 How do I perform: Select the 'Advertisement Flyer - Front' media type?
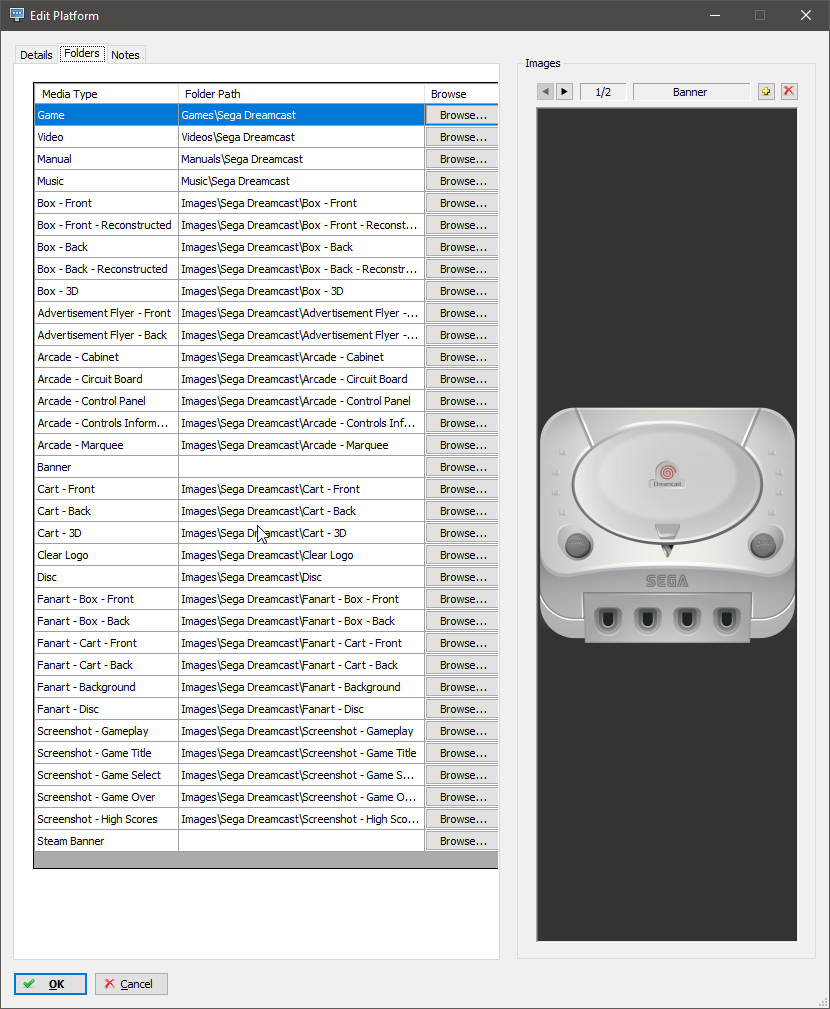coord(106,313)
